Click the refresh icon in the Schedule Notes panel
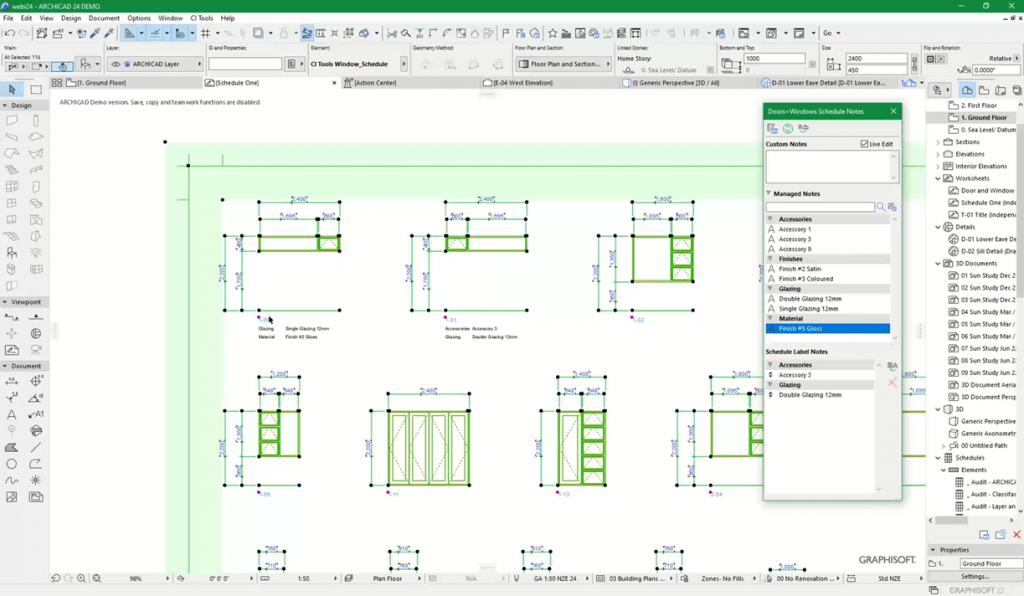This screenshot has height=596, width=1024. point(788,129)
